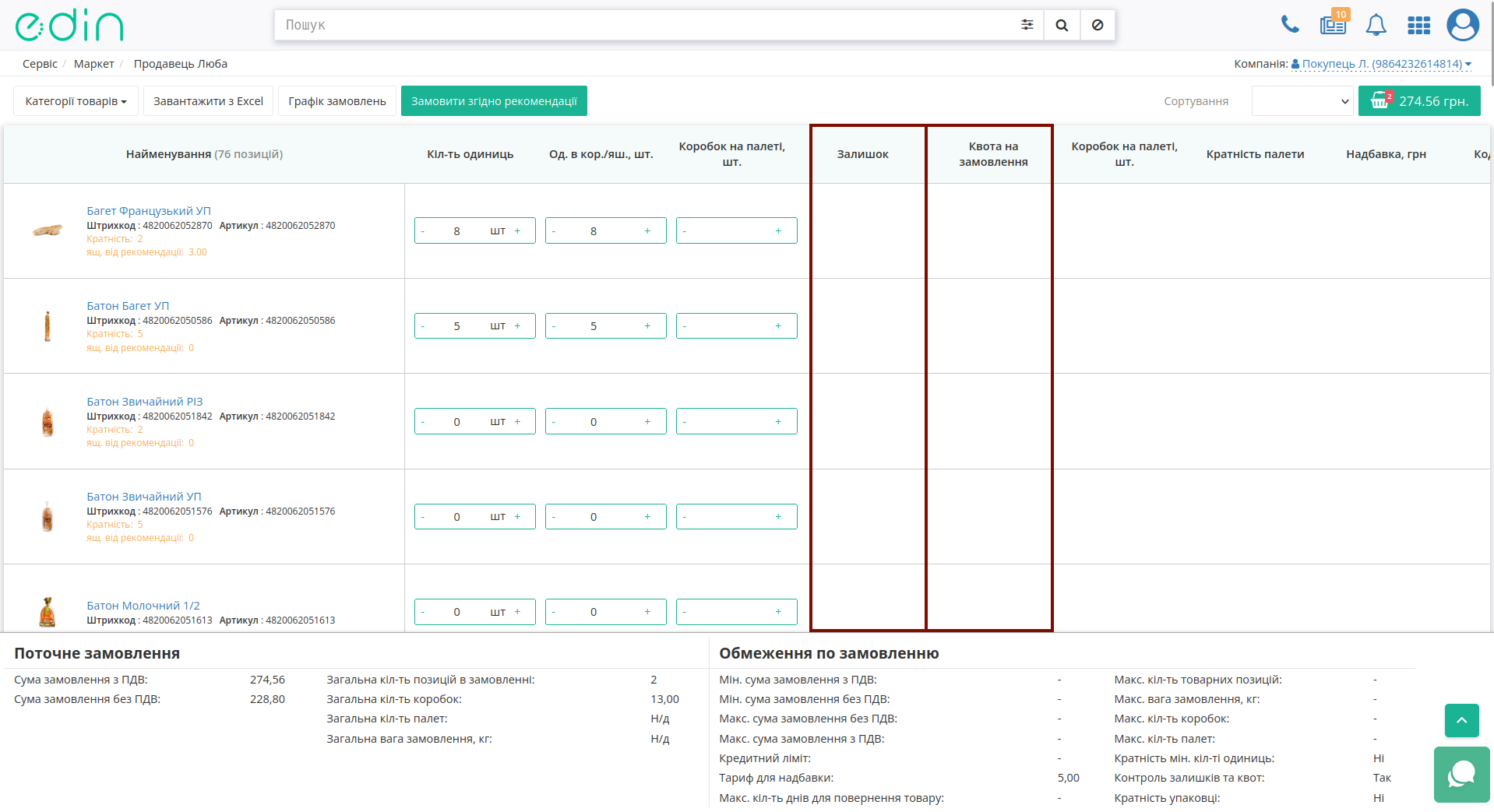
Task: Click Завантажити з Excel button
Action: tap(208, 101)
